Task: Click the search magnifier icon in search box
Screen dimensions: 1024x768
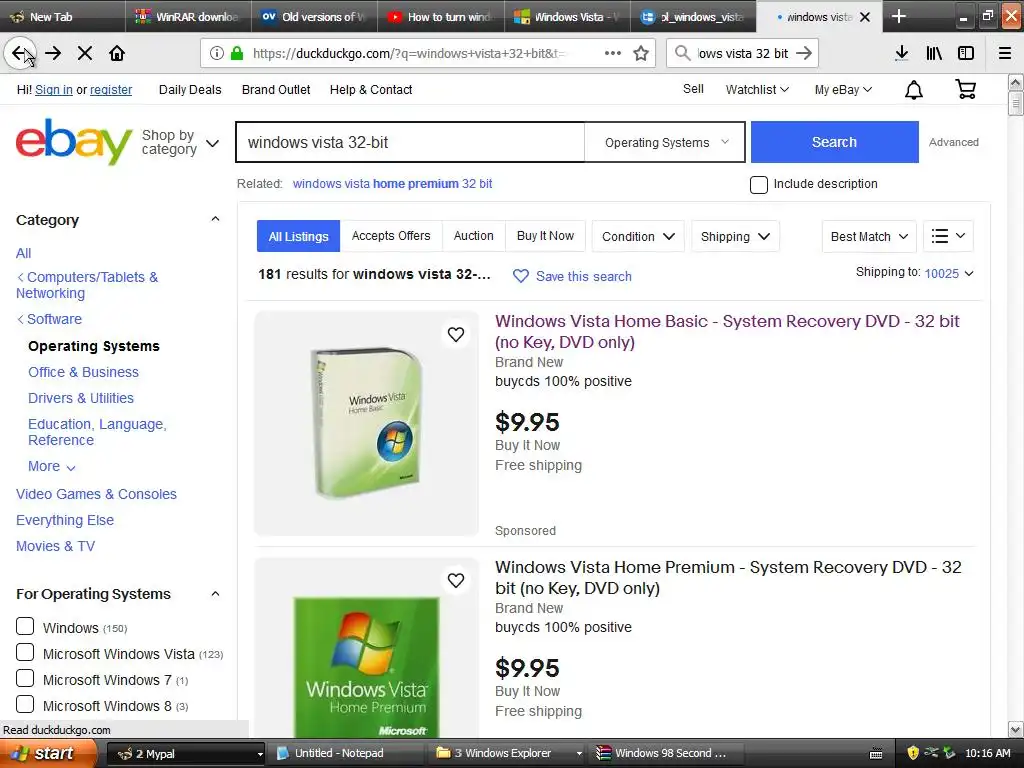Action: pyautogui.click(x=682, y=54)
